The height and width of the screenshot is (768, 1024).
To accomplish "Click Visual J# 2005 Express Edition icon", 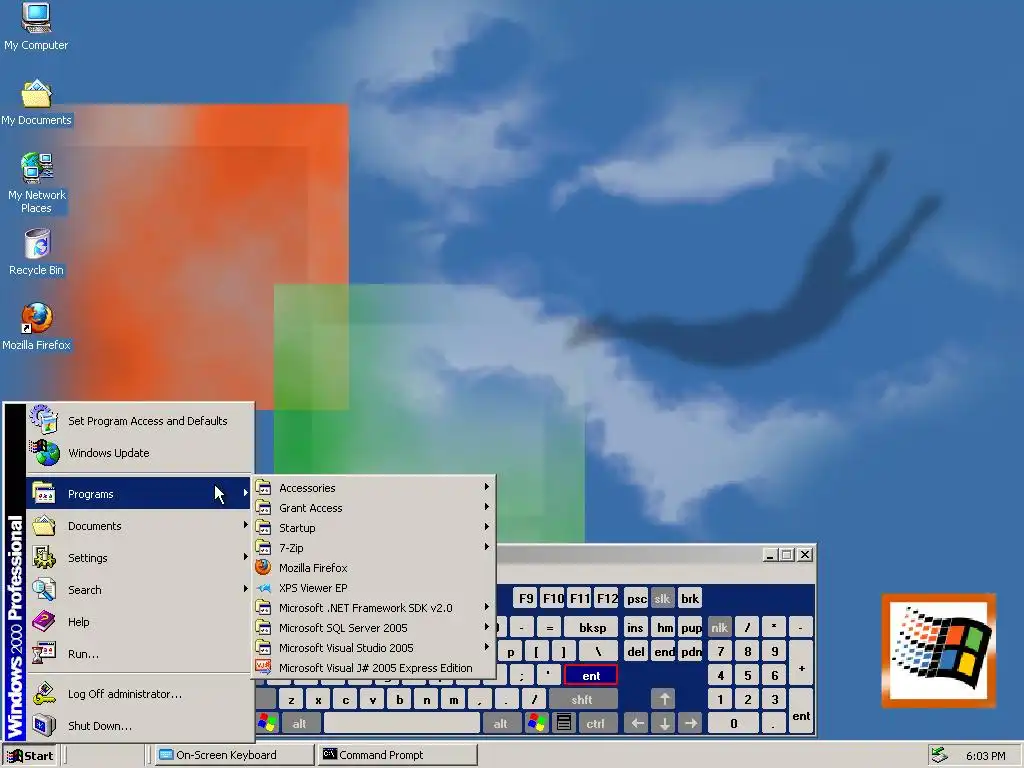I will pyautogui.click(x=263, y=667).
